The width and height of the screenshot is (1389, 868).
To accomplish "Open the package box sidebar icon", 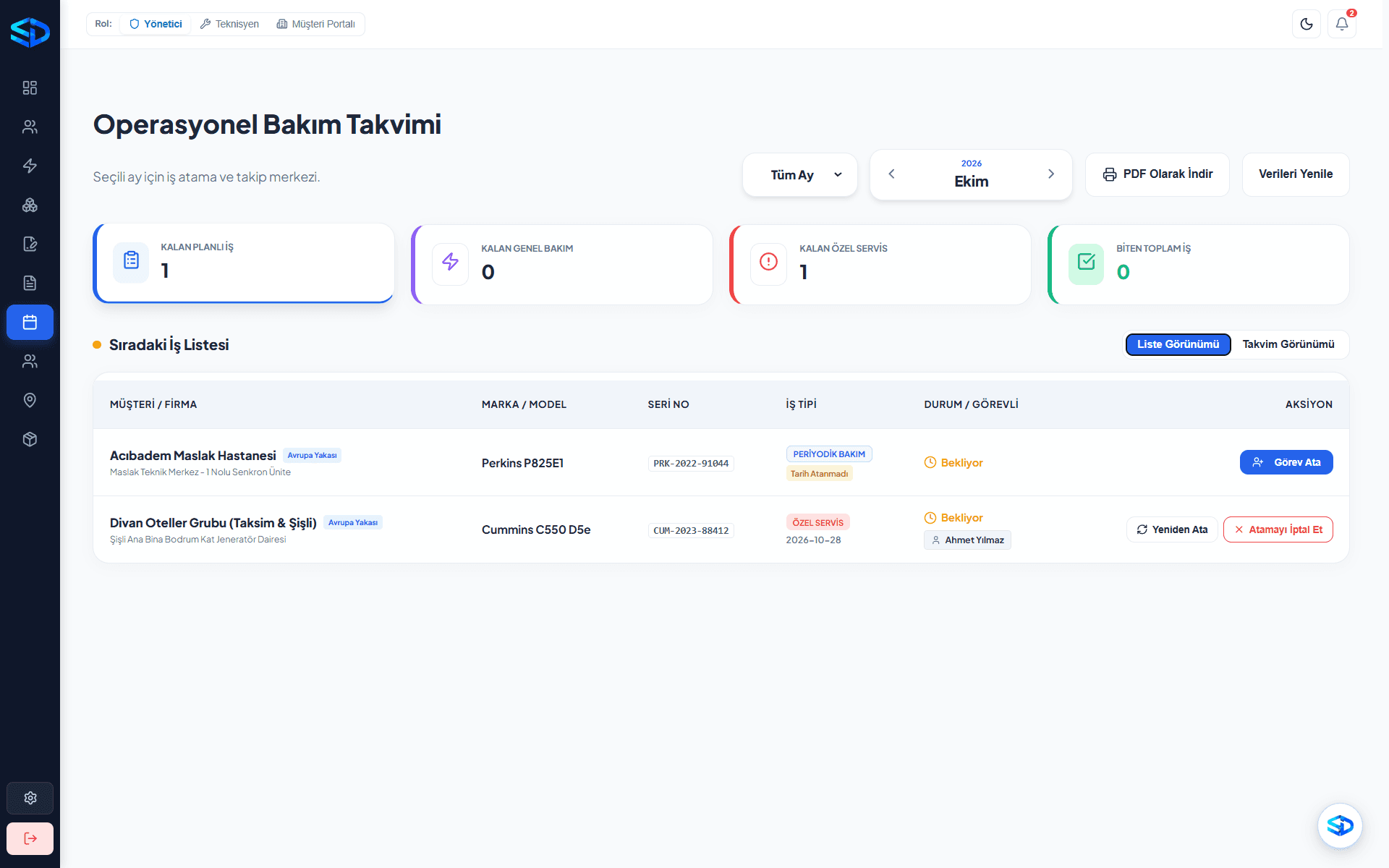I will (x=30, y=439).
